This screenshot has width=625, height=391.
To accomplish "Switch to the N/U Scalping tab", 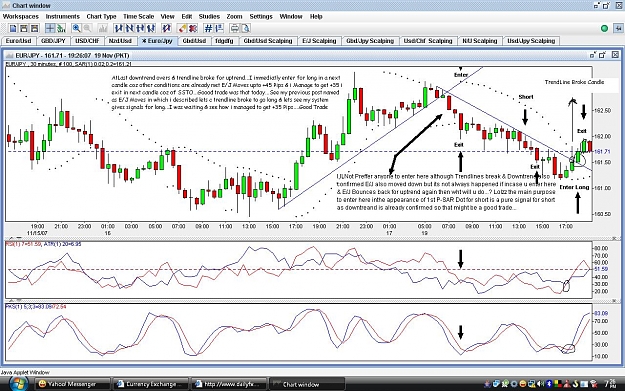I will 480,41.
